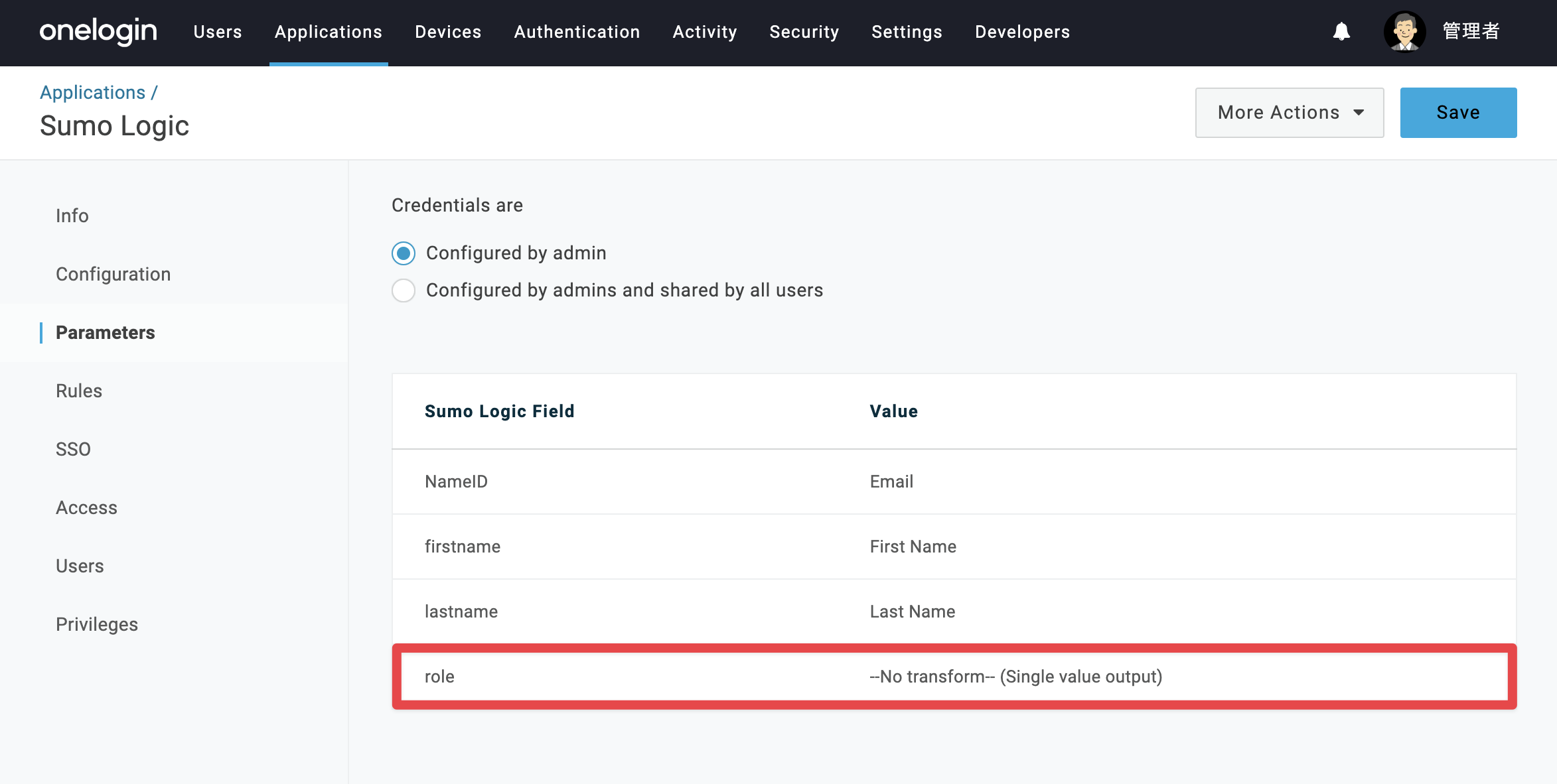Switch to the Configuration side tab
This screenshot has width=1557, height=784.
pyautogui.click(x=113, y=275)
